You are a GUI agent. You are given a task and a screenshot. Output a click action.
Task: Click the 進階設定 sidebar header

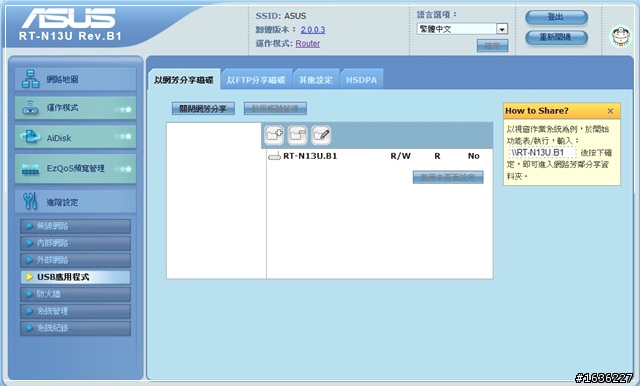[x=76, y=202]
